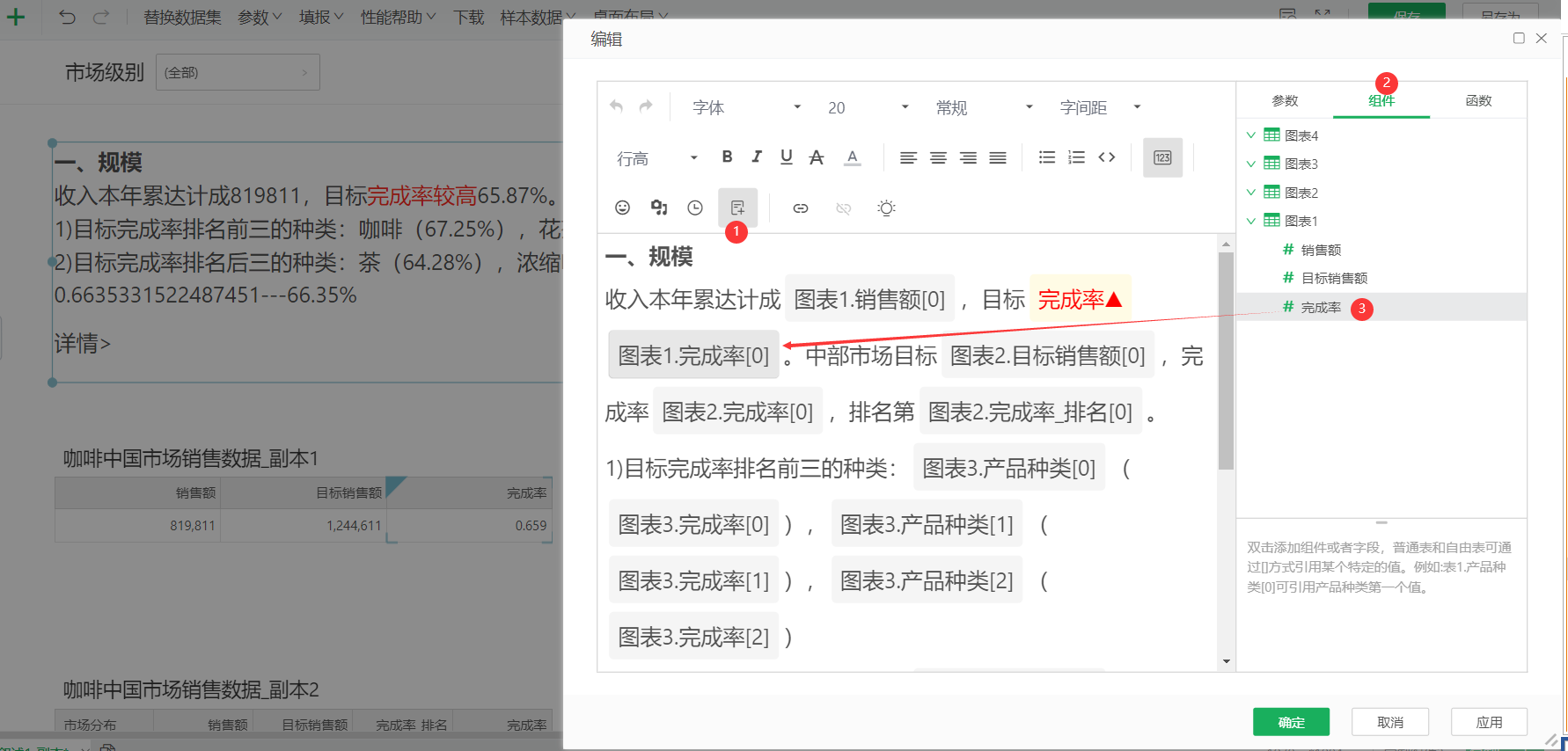Image resolution: width=1568 pixels, height=751 pixels.
Task: Collapse the 图表3 tree node
Action: [x=1251, y=164]
